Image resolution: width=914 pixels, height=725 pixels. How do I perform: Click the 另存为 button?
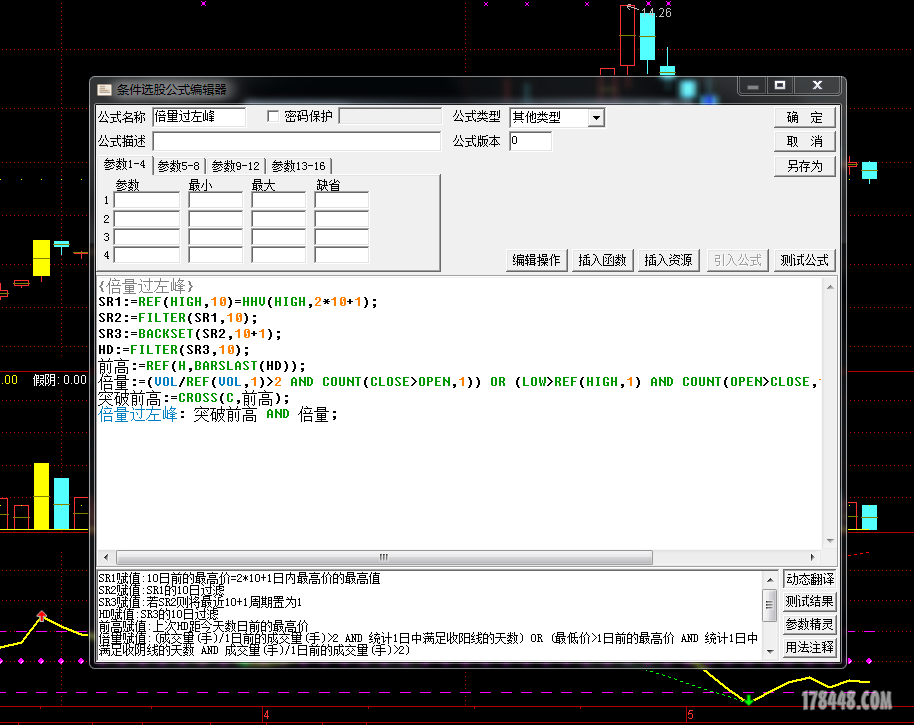click(x=804, y=167)
